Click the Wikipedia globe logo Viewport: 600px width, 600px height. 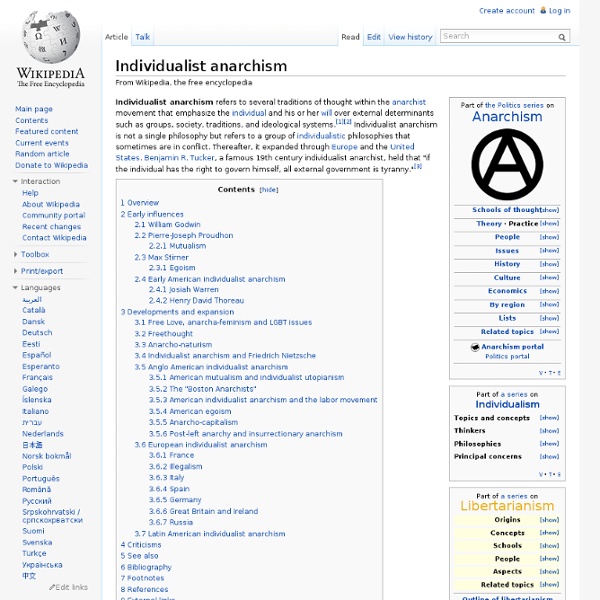click(x=51, y=37)
